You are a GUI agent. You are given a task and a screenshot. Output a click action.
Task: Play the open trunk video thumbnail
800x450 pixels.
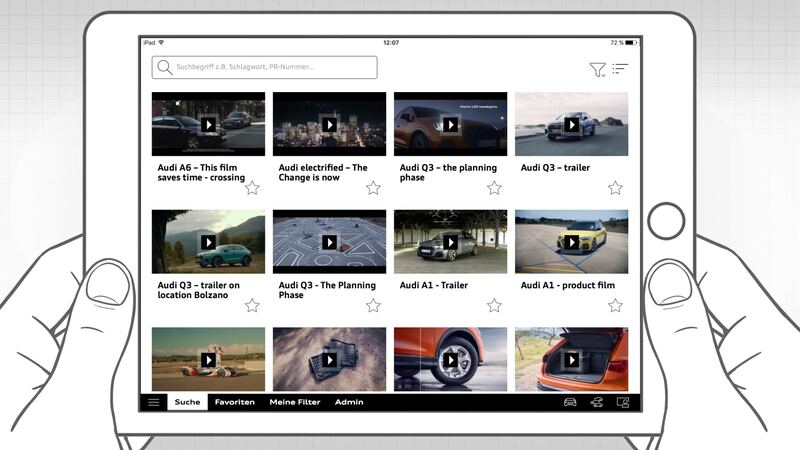pyautogui.click(x=571, y=360)
